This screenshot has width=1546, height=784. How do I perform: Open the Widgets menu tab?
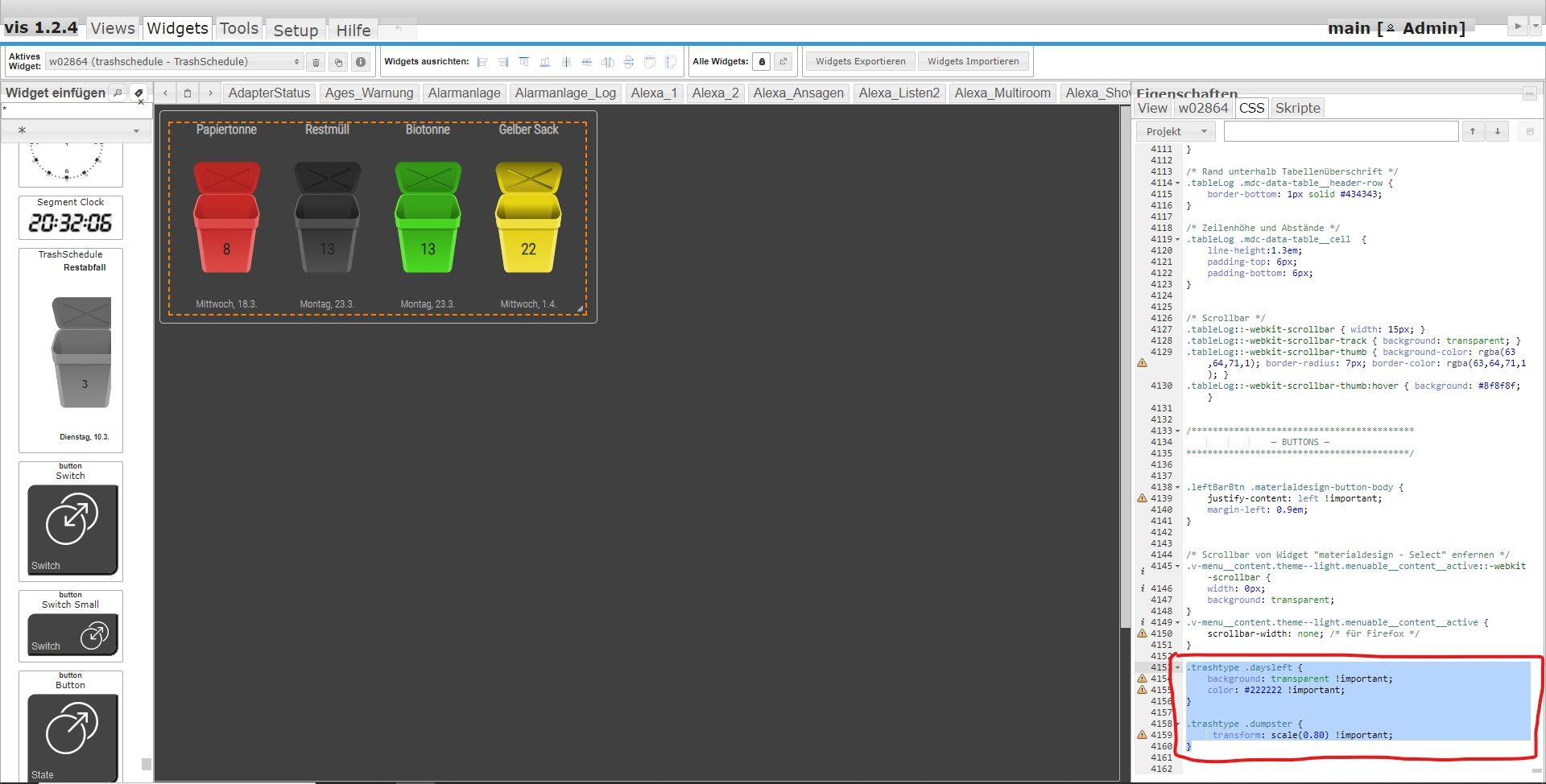[x=177, y=28]
